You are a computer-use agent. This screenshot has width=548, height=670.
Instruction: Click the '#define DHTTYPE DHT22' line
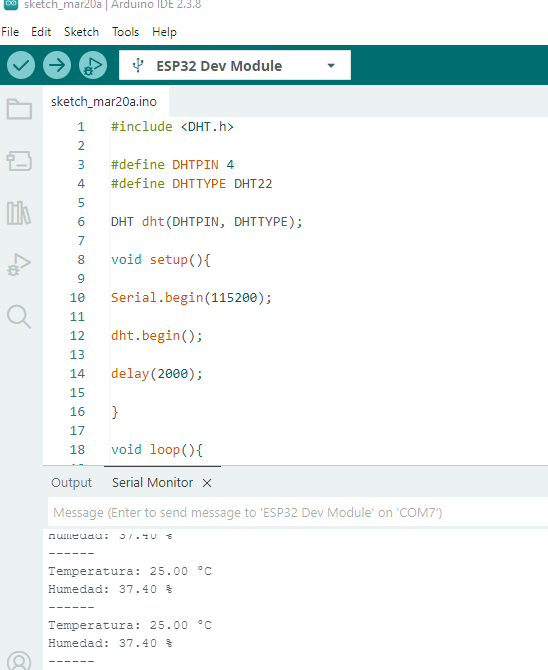pos(192,184)
